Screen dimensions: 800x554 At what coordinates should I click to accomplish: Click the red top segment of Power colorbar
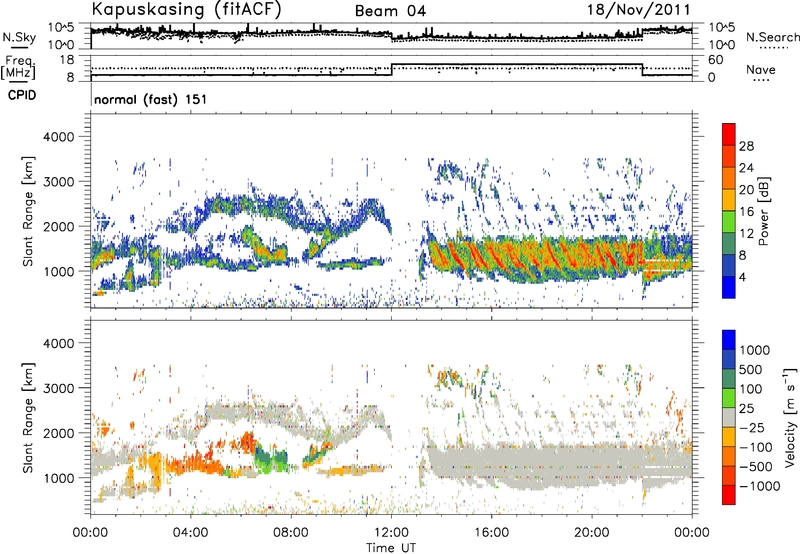pyautogui.click(x=729, y=135)
